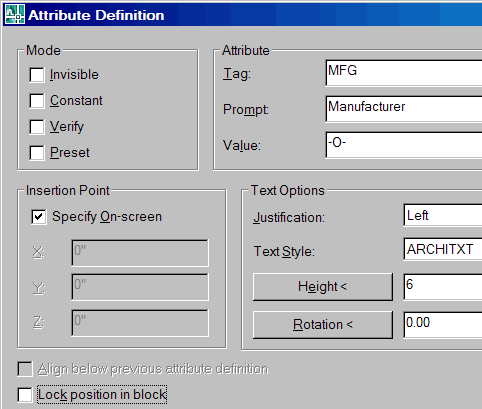
Task: Click the Attribute Definition title bar icon
Action: (x=14, y=15)
